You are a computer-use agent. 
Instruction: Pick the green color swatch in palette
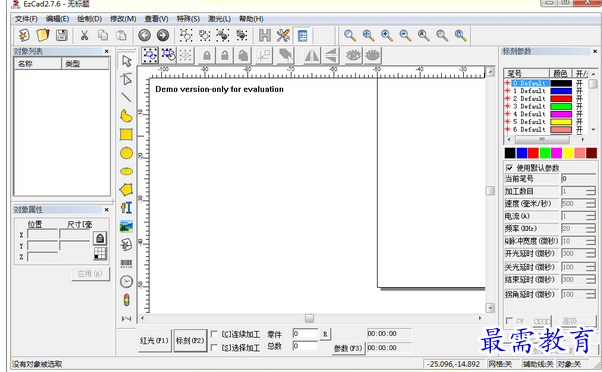point(545,153)
